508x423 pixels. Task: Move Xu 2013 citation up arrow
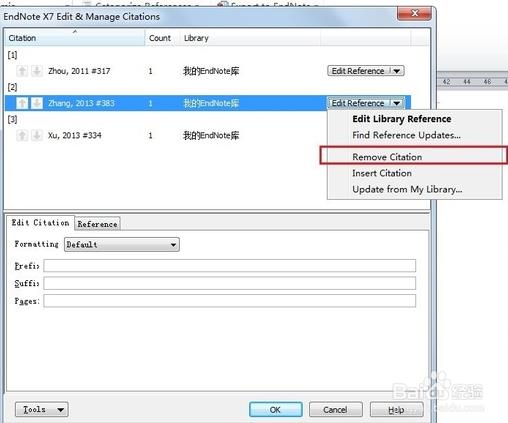tap(22, 135)
